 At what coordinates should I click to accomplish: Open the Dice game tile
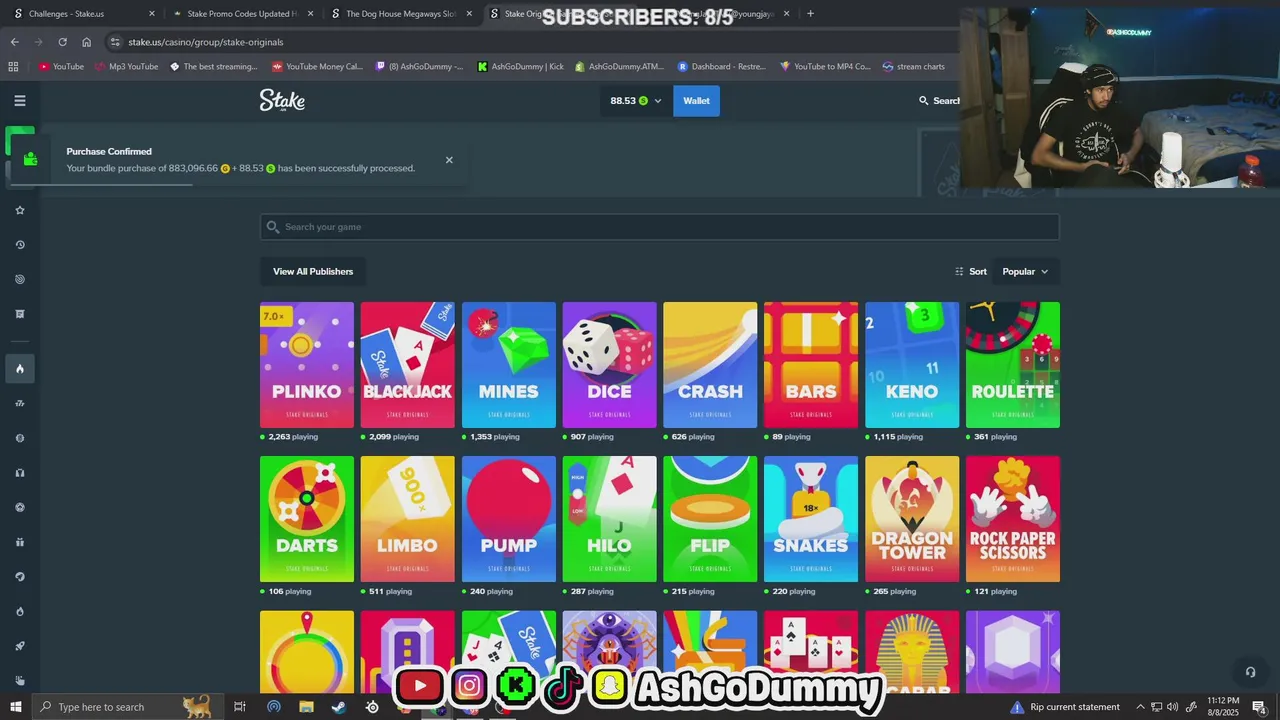pyautogui.click(x=610, y=365)
